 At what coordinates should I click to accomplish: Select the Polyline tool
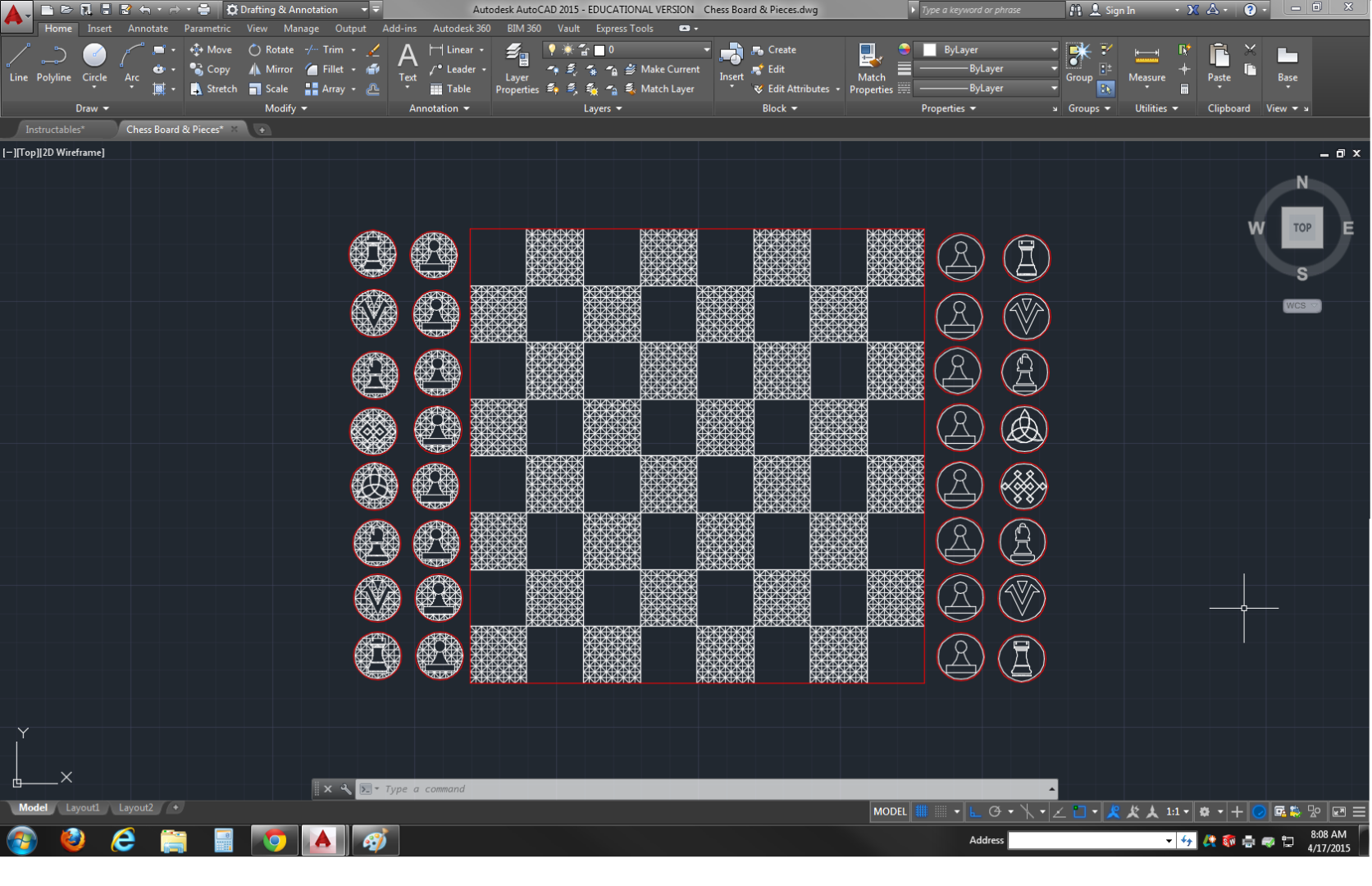pos(53,62)
